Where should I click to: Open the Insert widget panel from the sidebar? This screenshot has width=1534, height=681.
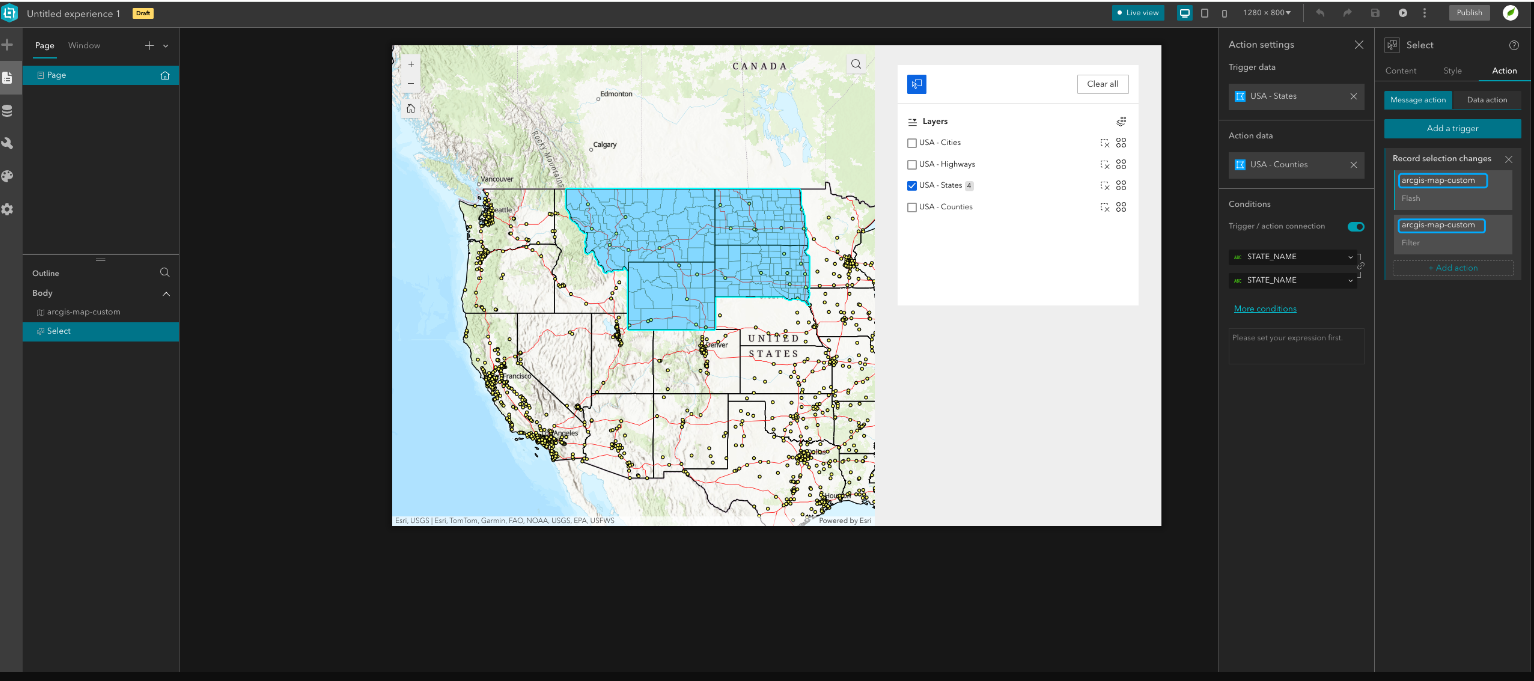[x=7, y=44]
